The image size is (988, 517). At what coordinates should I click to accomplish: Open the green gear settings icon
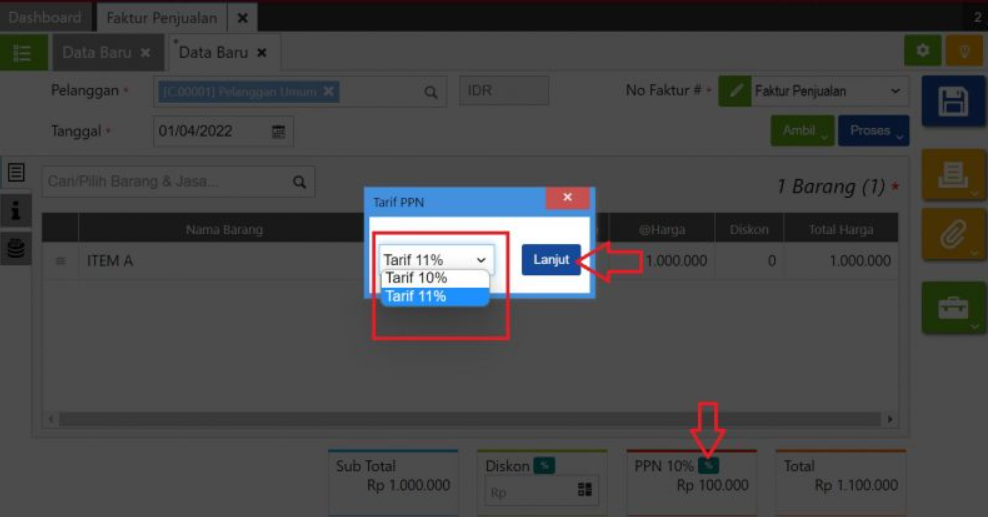click(922, 51)
